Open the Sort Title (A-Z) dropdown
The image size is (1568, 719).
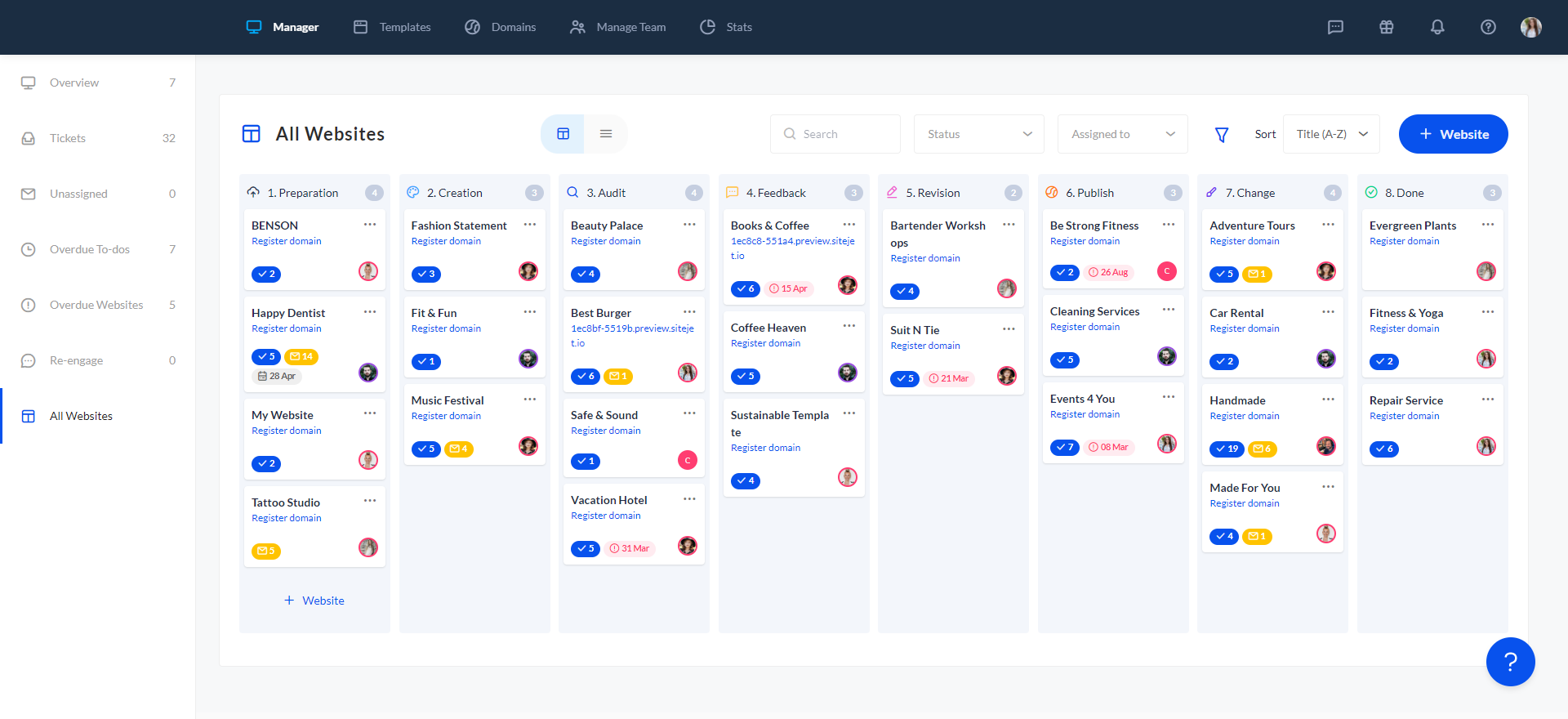[x=1331, y=134]
